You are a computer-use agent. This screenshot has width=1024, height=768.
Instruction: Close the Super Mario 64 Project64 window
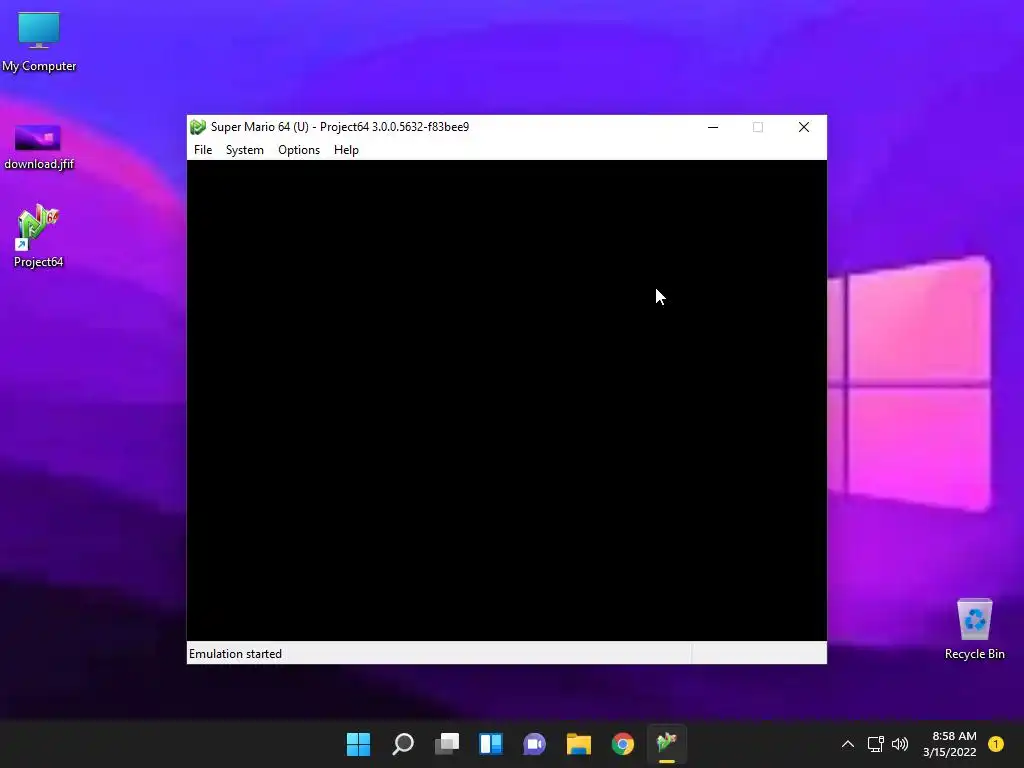[x=803, y=127]
